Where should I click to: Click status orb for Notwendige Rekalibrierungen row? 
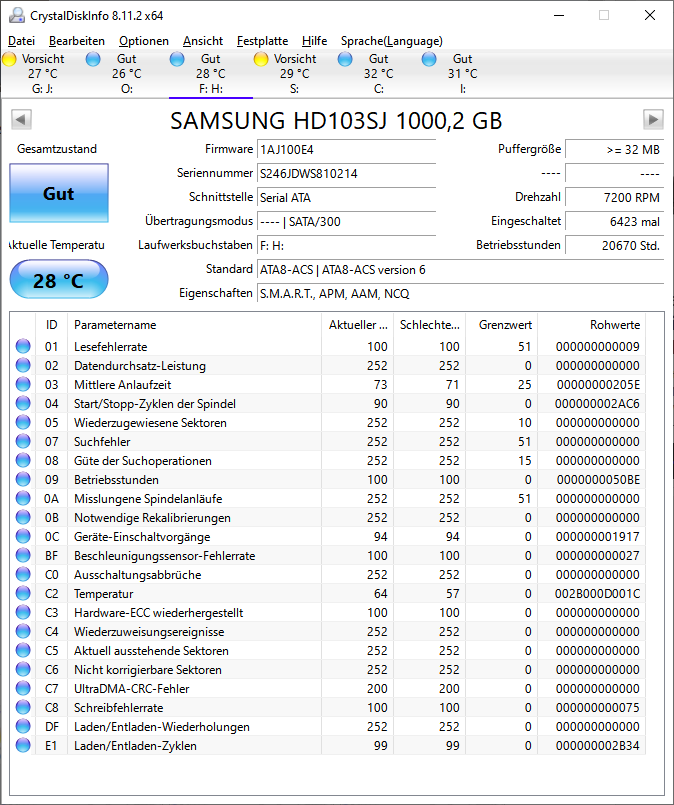[x=23, y=518]
